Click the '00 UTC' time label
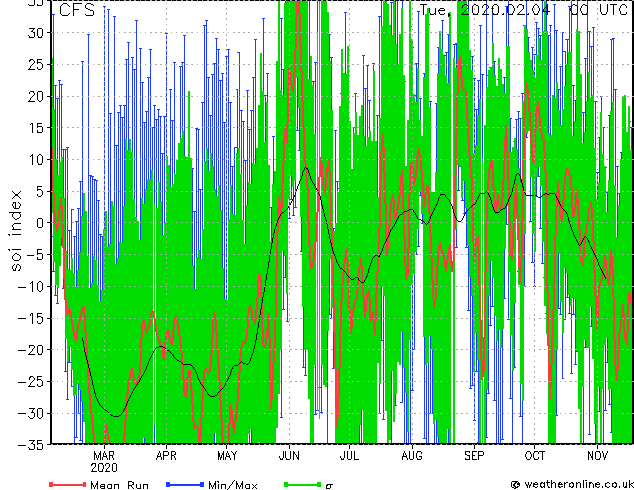Image resolution: width=634 pixels, height=490 pixels. [x=598, y=10]
